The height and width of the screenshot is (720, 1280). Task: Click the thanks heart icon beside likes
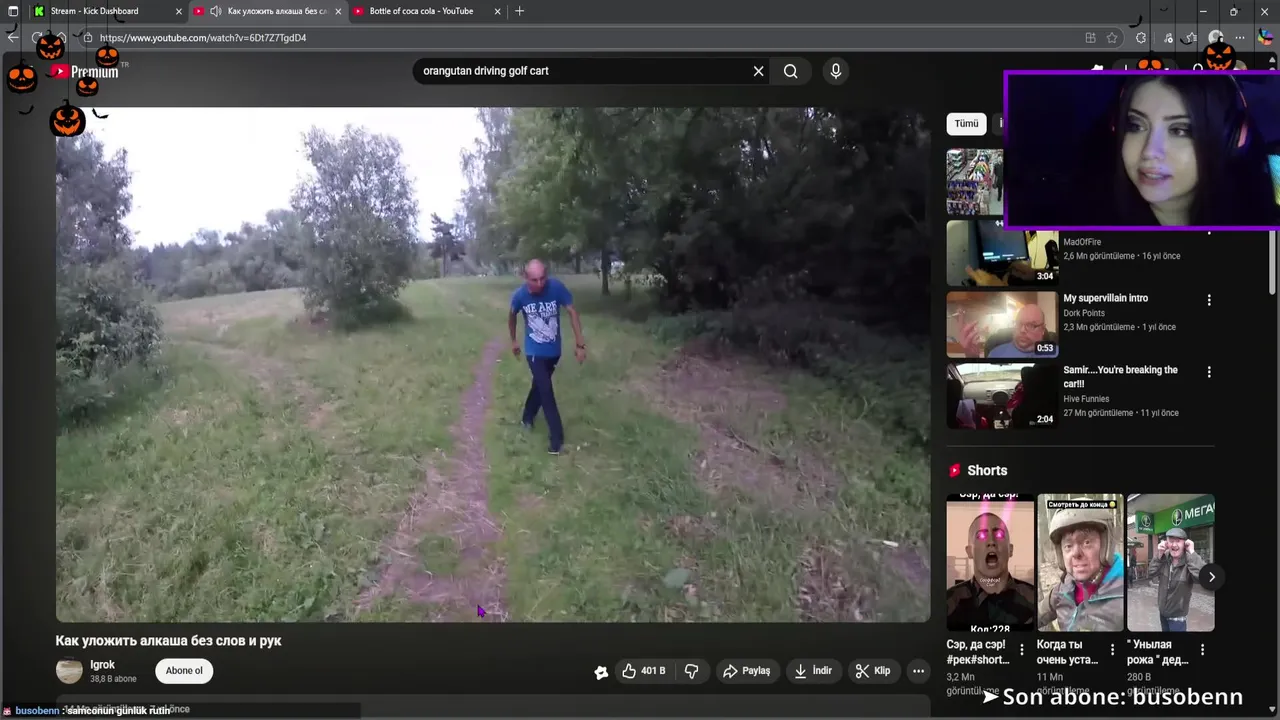(x=600, y=672)
